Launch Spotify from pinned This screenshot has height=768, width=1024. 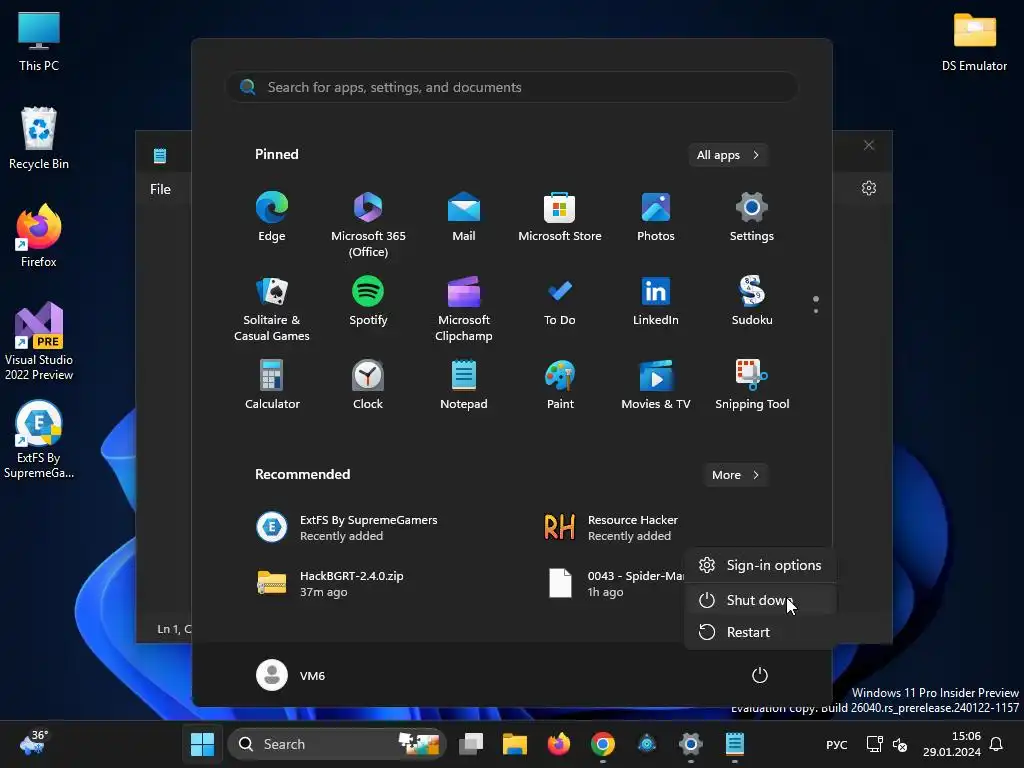pos(368,301)
